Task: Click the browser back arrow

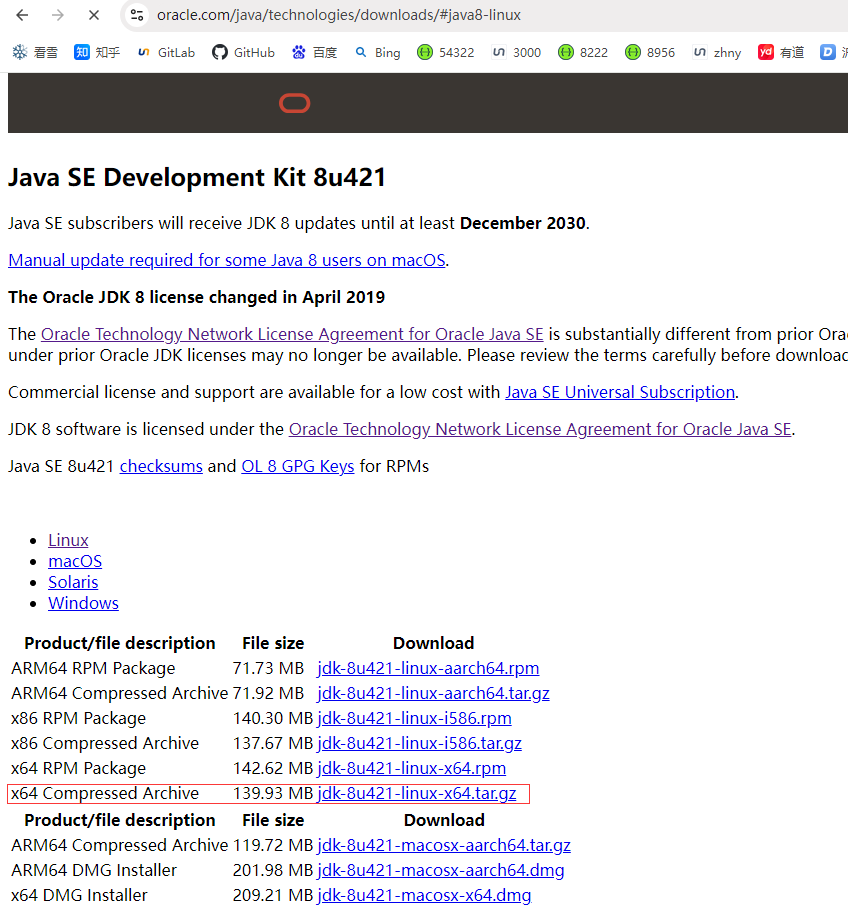Action: (x=22, y=15)
